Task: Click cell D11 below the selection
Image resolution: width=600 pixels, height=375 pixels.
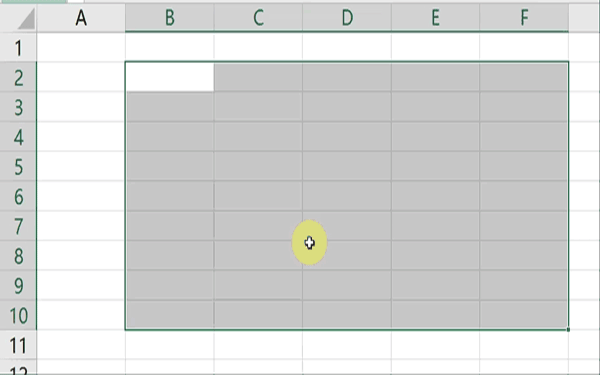Action: click(x=347, y=344)
